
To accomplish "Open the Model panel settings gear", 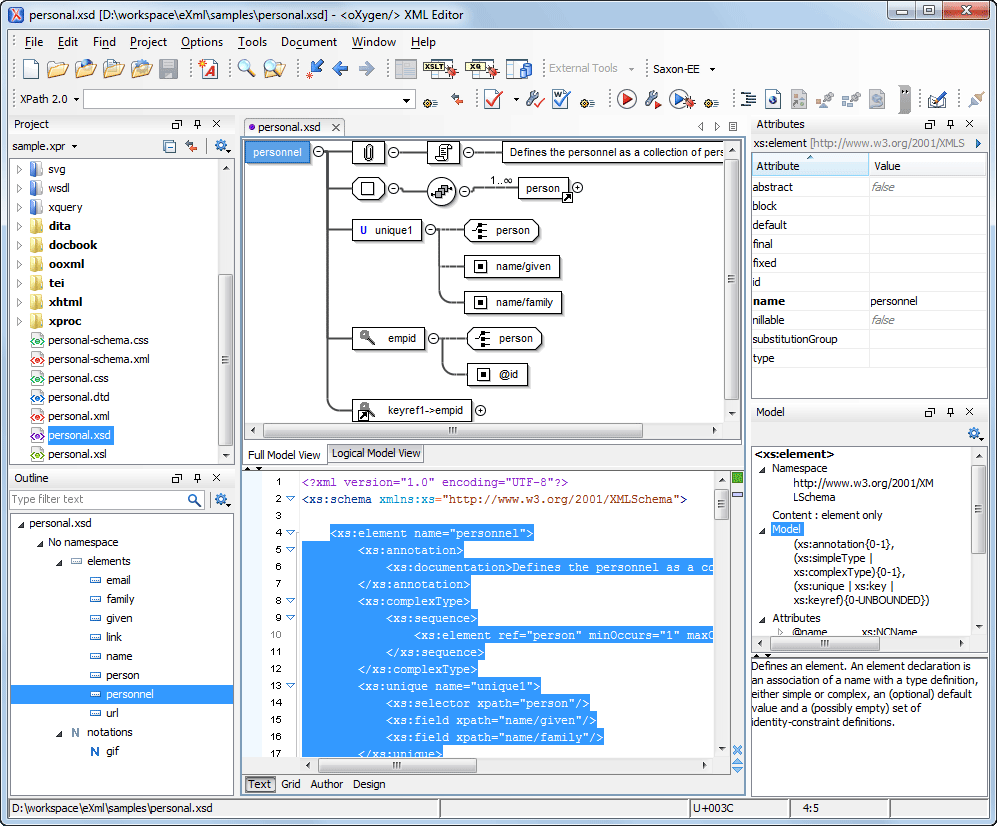I will coord(974,434).
